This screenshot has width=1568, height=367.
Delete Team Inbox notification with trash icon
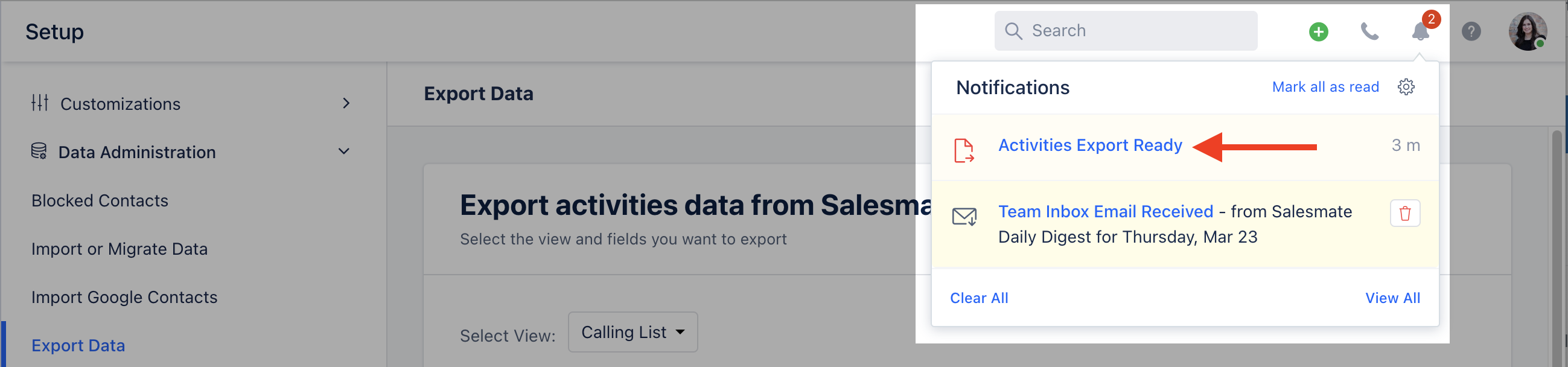[x=1405, y=213]
